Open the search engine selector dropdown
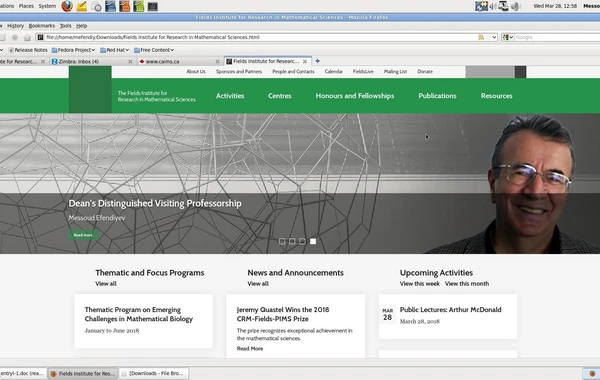 507,37
